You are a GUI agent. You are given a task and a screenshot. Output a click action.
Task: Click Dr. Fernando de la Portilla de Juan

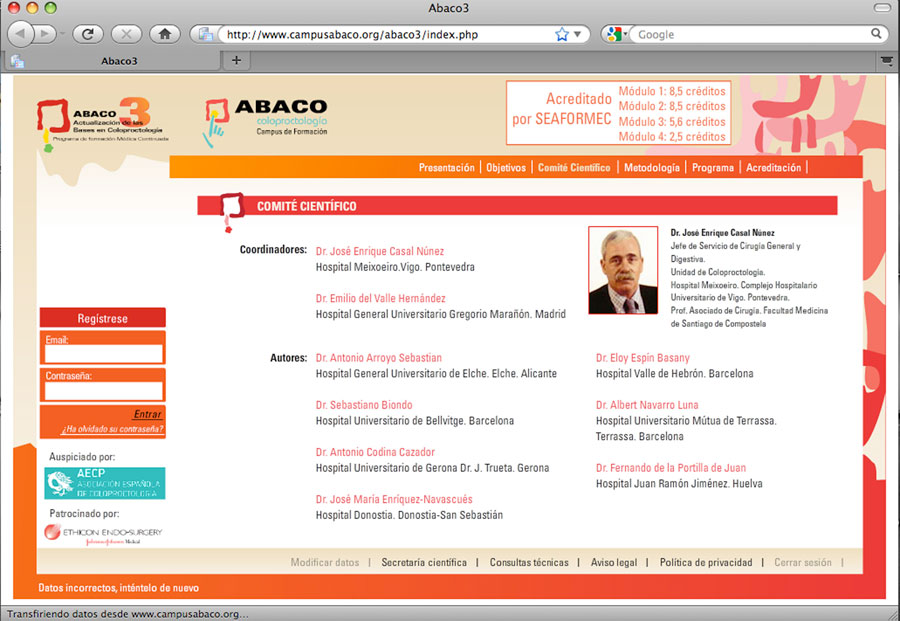click(x=670, y=467)
